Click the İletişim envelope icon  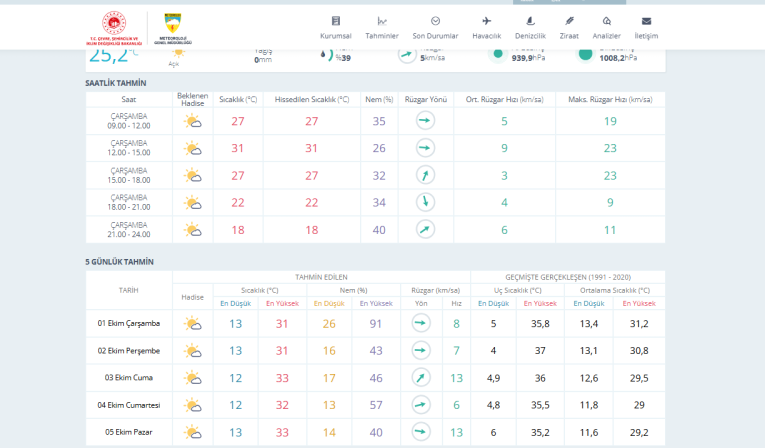[647, 21]
